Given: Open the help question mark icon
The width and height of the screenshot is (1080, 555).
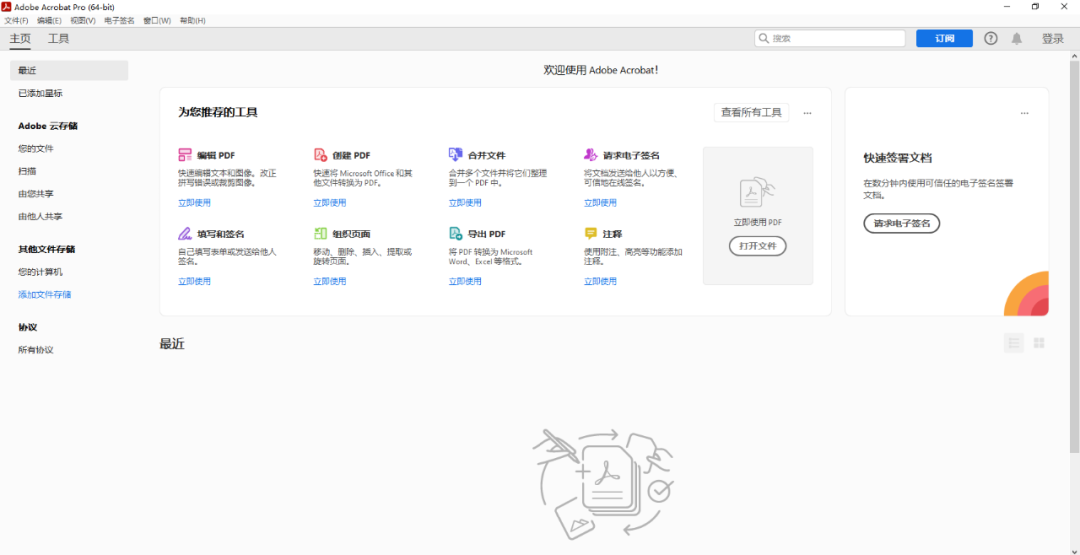Looking at the screenshot, I should 991,38.
